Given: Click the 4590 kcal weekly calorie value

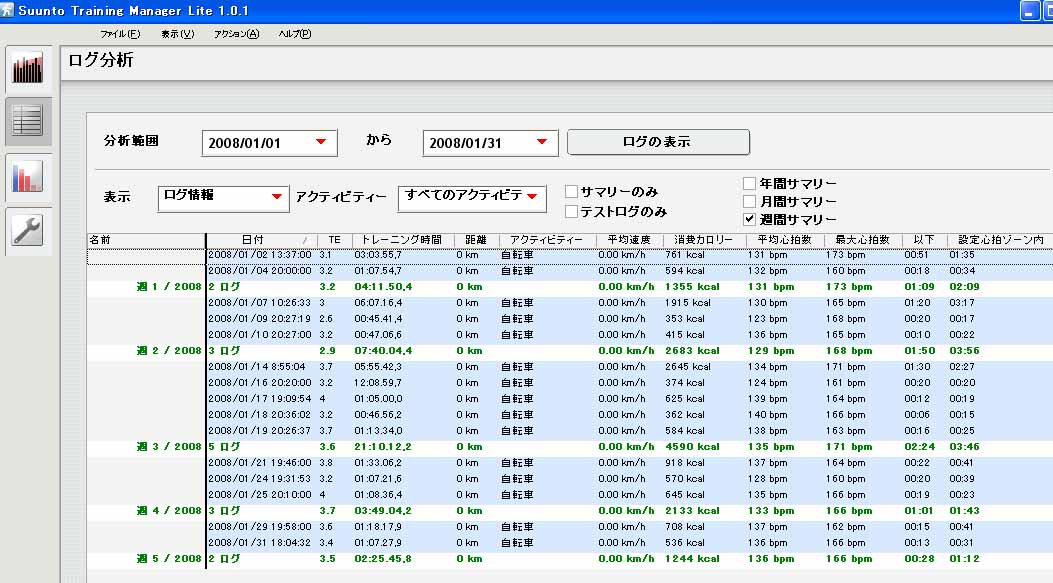Looking at the screenshot, I should pyautogui.click(x=692, y=447).
